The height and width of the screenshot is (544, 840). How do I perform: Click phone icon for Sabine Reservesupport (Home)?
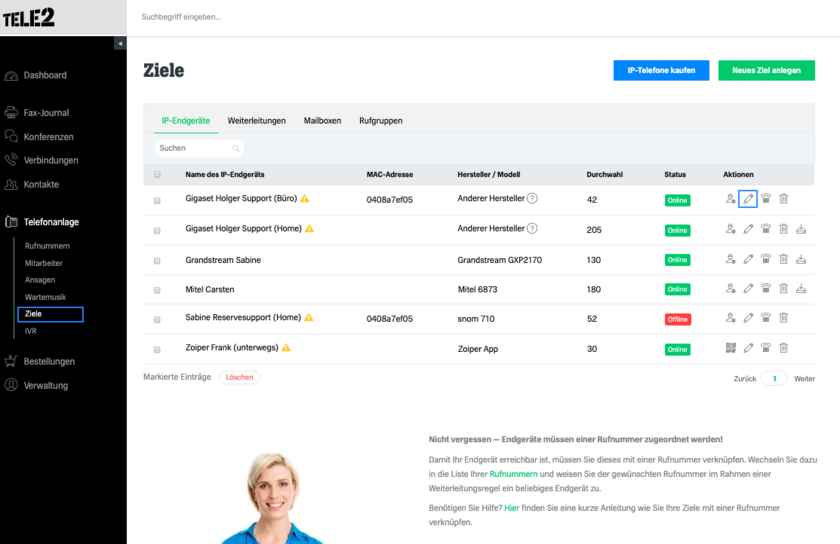point(766,318)
